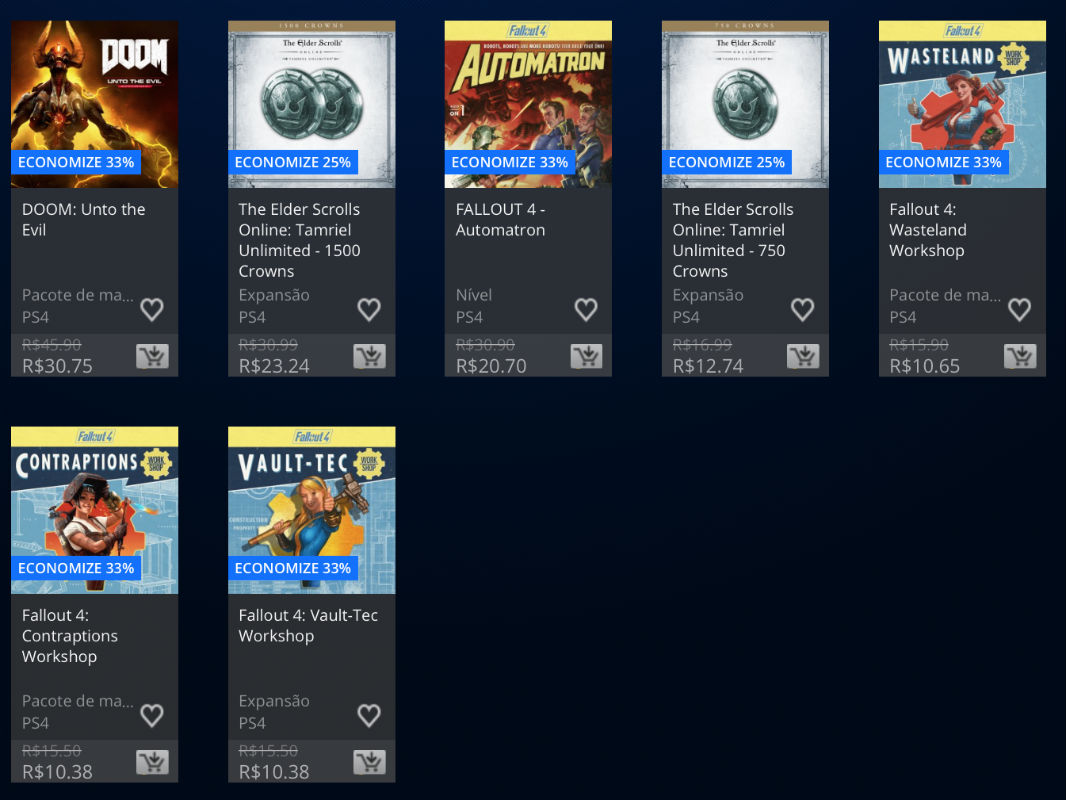Open the Wasteland Workshop cover image
1066x800 pixels.
pos(962,104)
